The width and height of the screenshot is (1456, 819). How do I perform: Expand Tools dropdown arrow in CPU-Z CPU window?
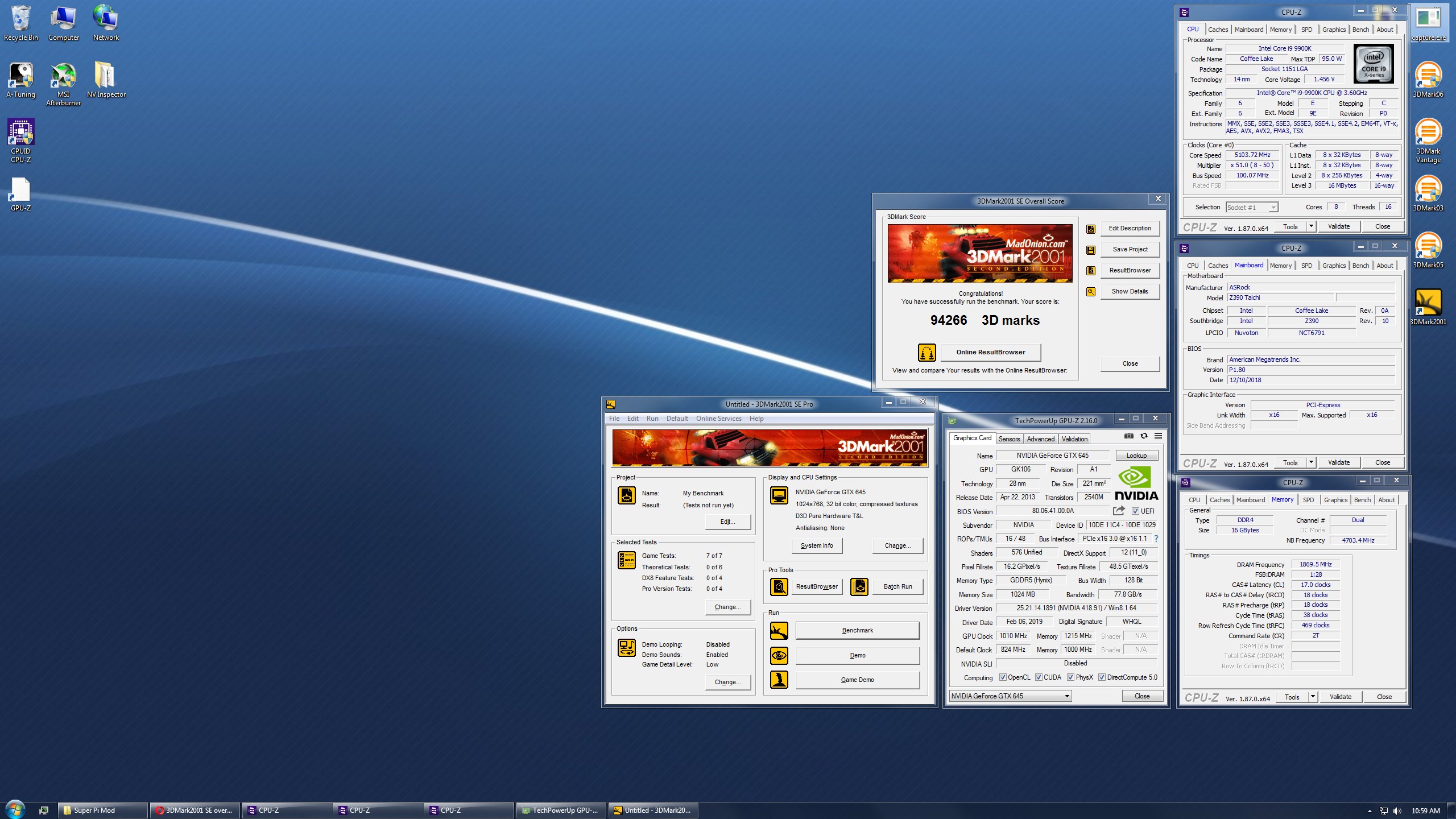pyautogui.click(x=1311, y=226)
